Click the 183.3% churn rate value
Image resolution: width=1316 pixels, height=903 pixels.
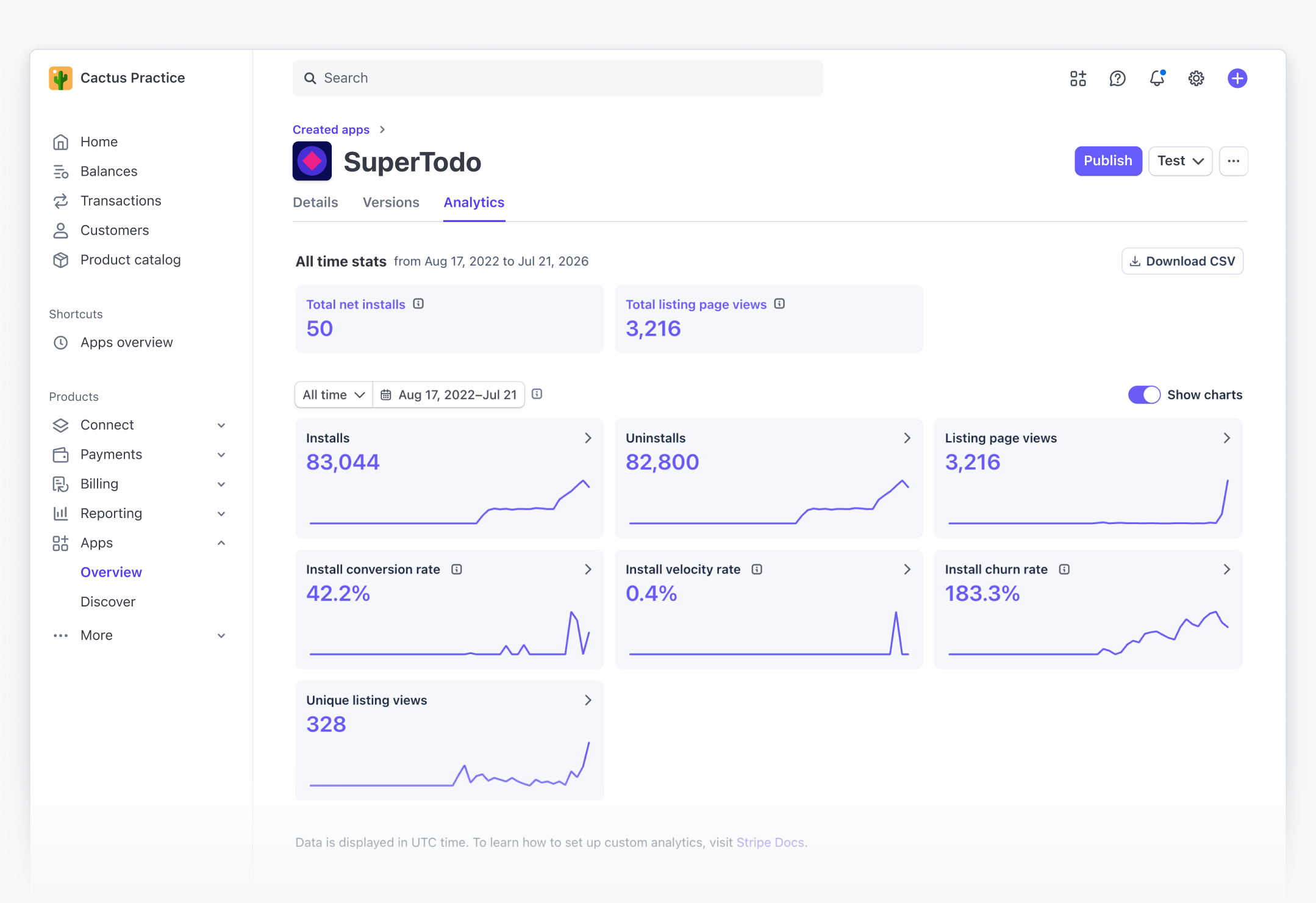coord(982,594)
